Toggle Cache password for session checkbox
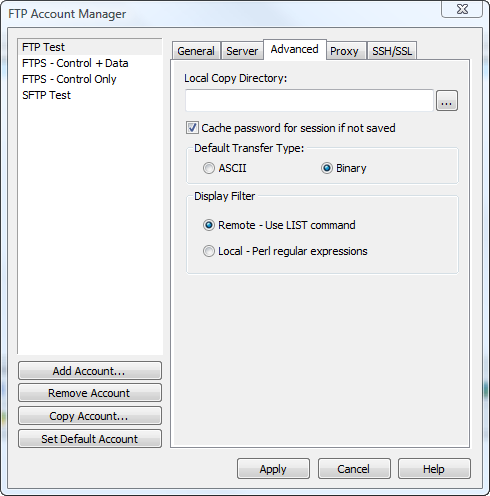Viewport: 490px width, 496px height. 192,128
